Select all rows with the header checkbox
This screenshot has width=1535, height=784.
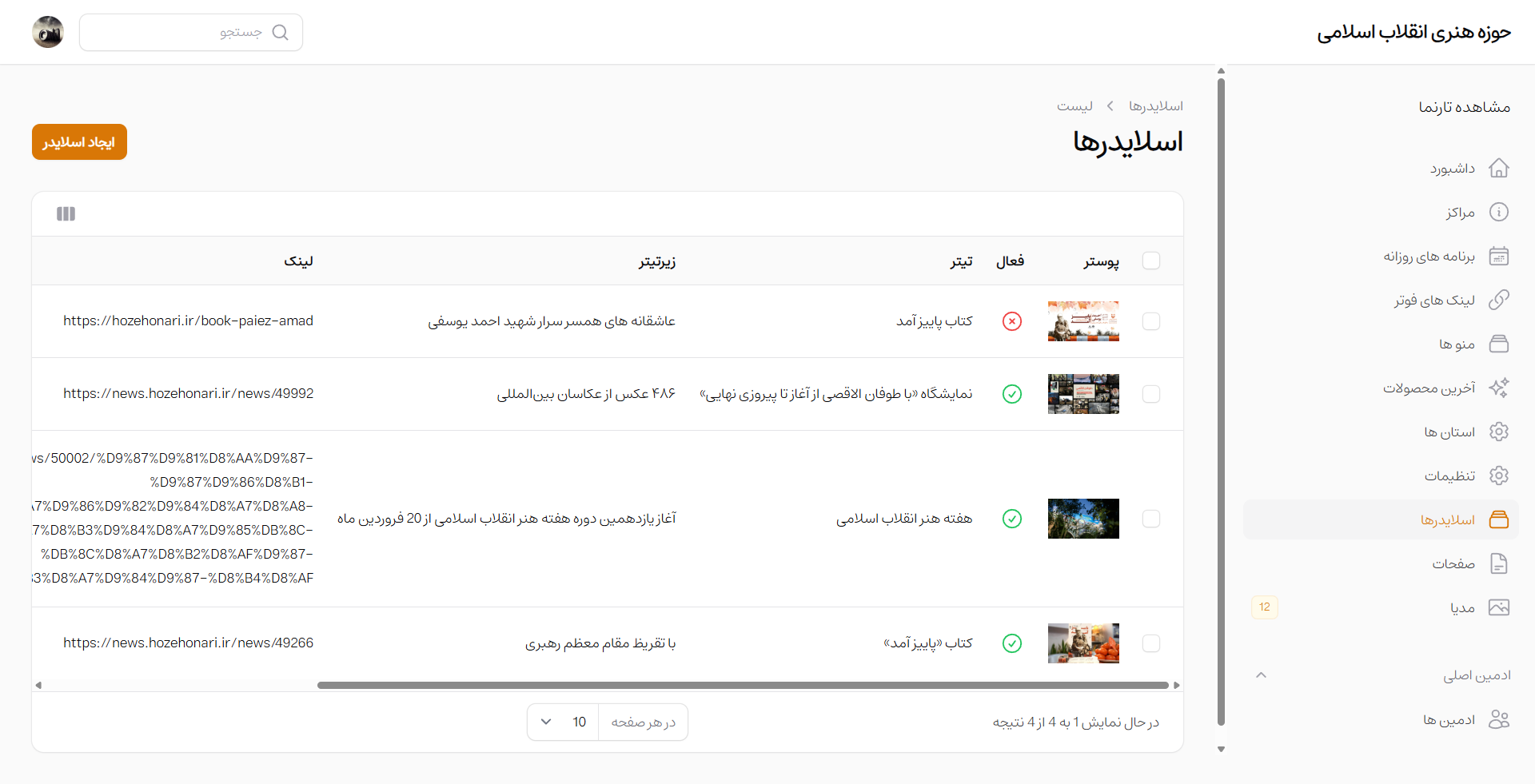pos(1150,261)
